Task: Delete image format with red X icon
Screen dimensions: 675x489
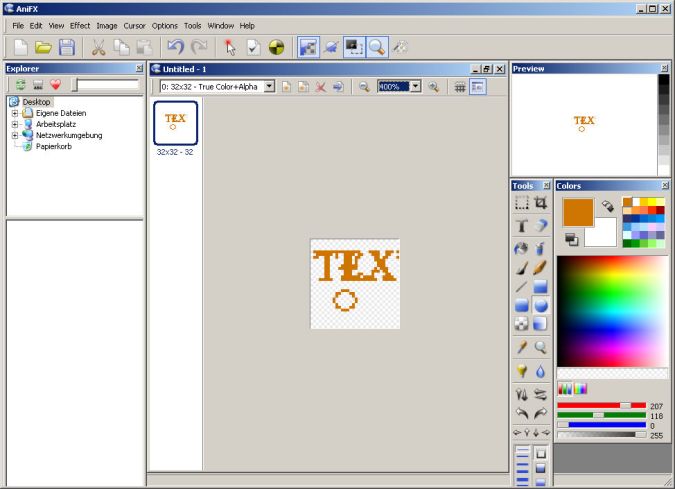Action: (321, 87)
